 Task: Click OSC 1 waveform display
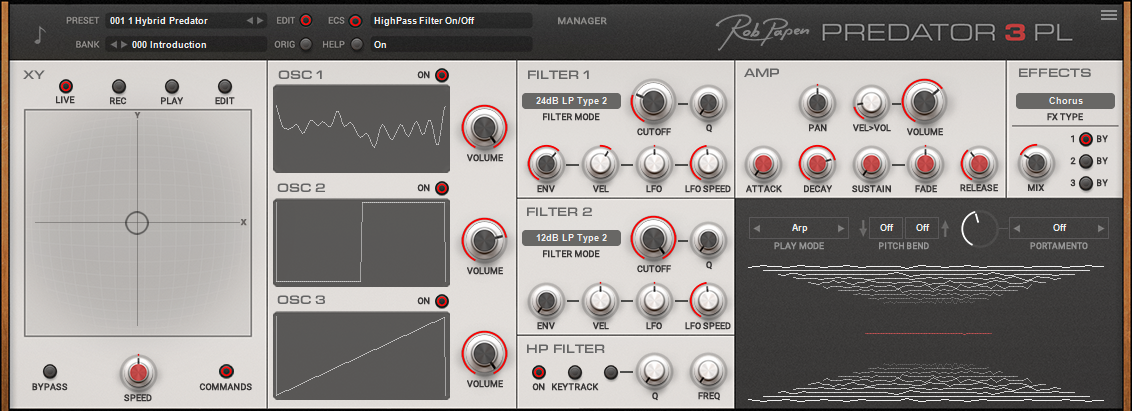(x=362, y=129)
